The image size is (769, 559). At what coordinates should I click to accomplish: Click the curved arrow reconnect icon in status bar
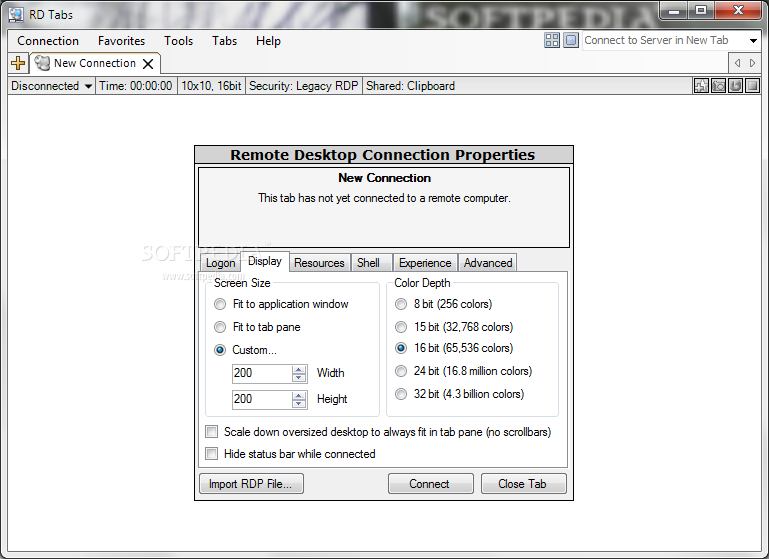point(735,86)
